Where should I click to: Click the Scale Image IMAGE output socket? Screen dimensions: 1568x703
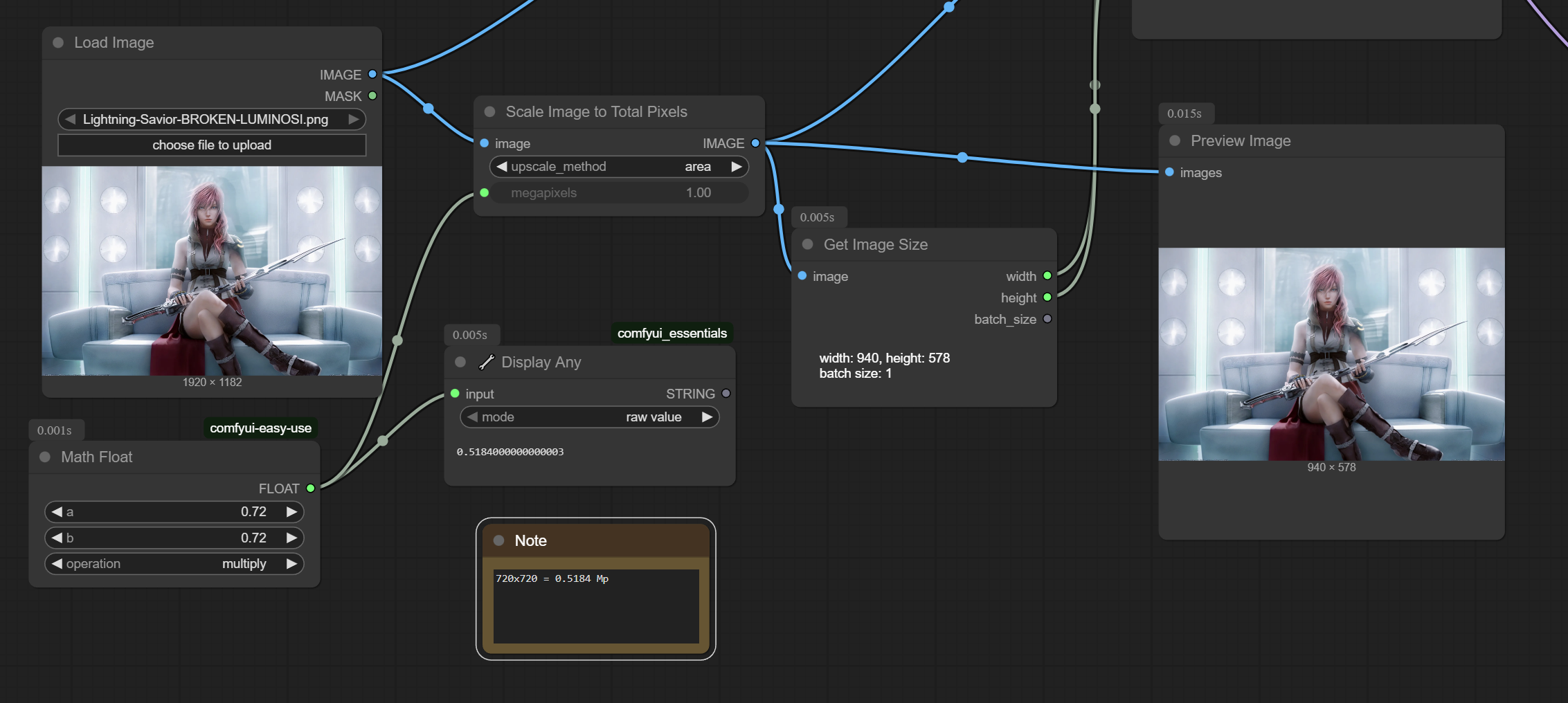pyautogui.click(x=755, y=143)
